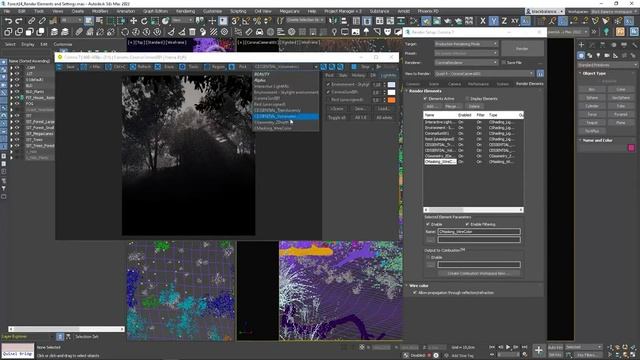
Task: Open the Target dropdown in Render Setup
Action: (466, 44)
